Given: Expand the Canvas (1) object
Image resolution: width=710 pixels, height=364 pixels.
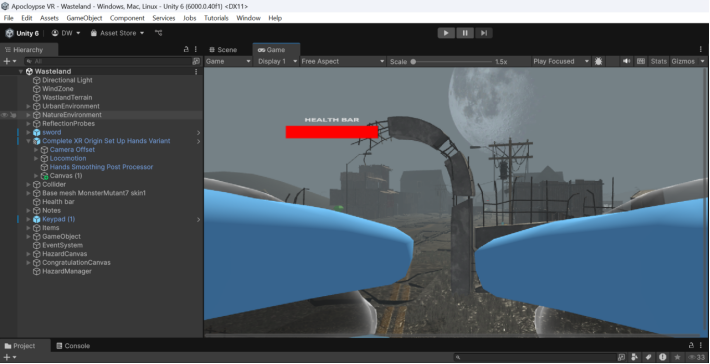Looking at the screenshot, I should coord(36,176).
